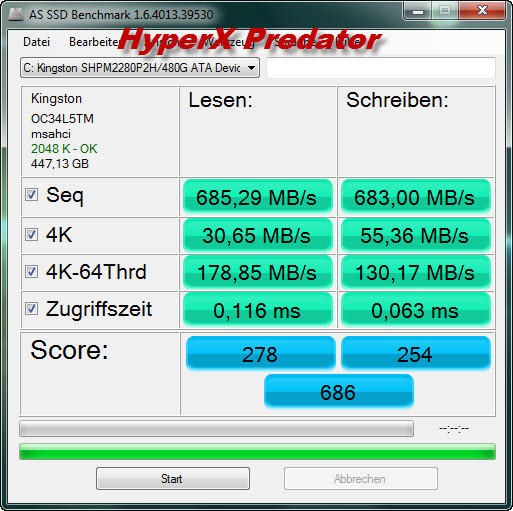Maximize the AS SSD Benchmark window
This screenshot has height=511, width=513.
tap(445, 11)
